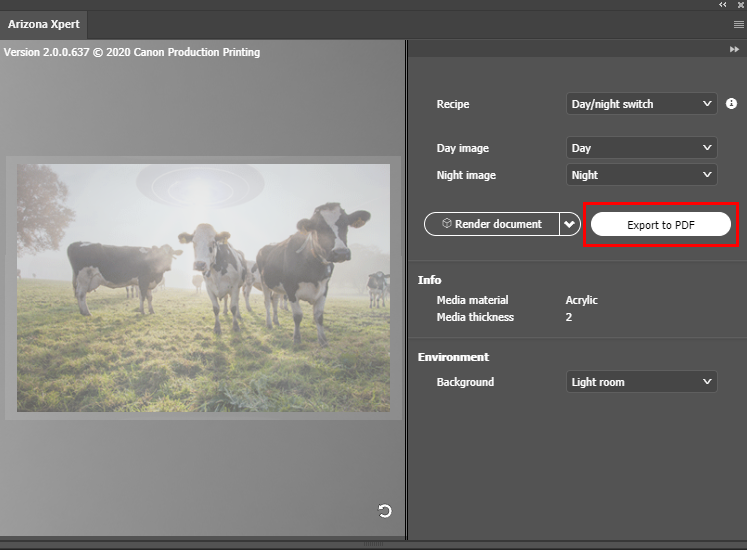Click the Media thickness label
The height and width of the screenshot is (550, 747).
pos(475,317)
